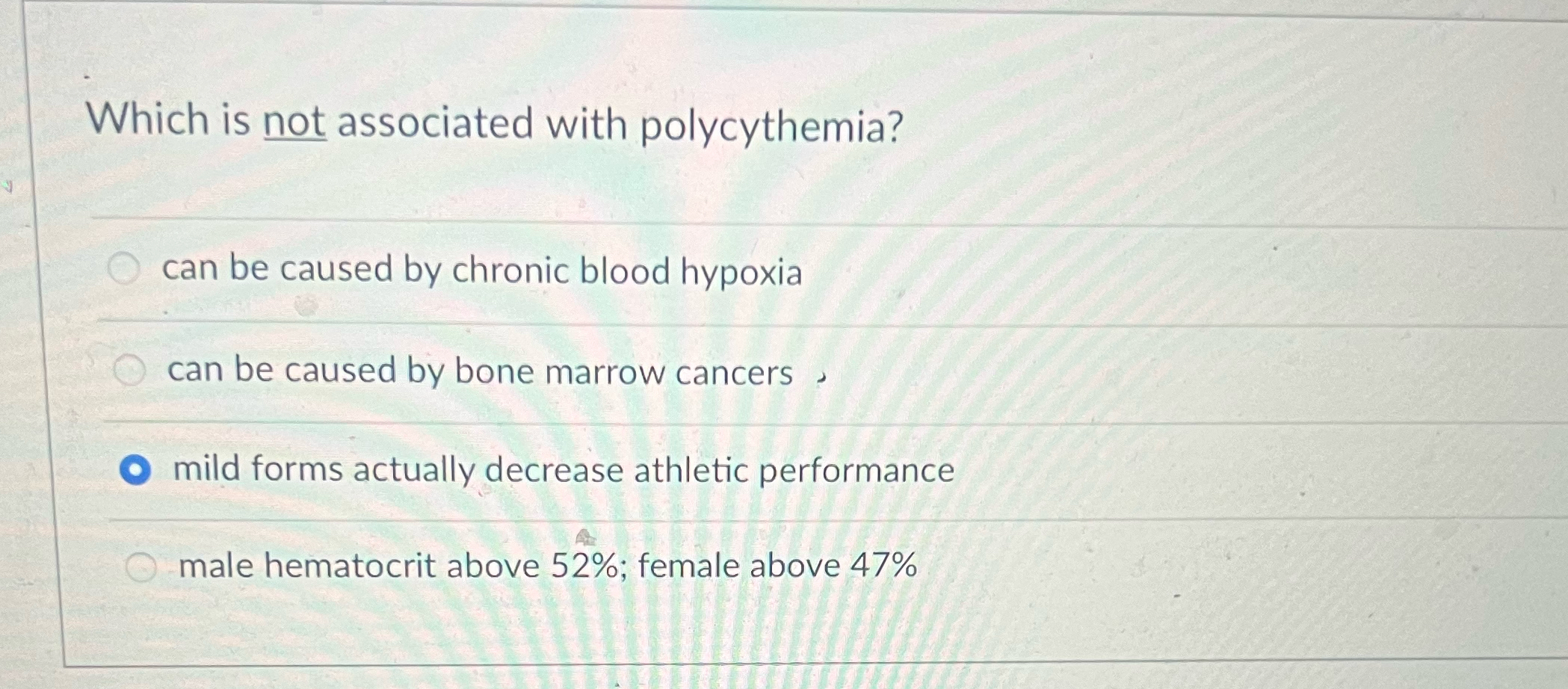The width and height of the screenshot is (1568, 689).
Task: Select the 'can be caused by bone marrow cancers' radio button
Action: (x=132, y=369)
